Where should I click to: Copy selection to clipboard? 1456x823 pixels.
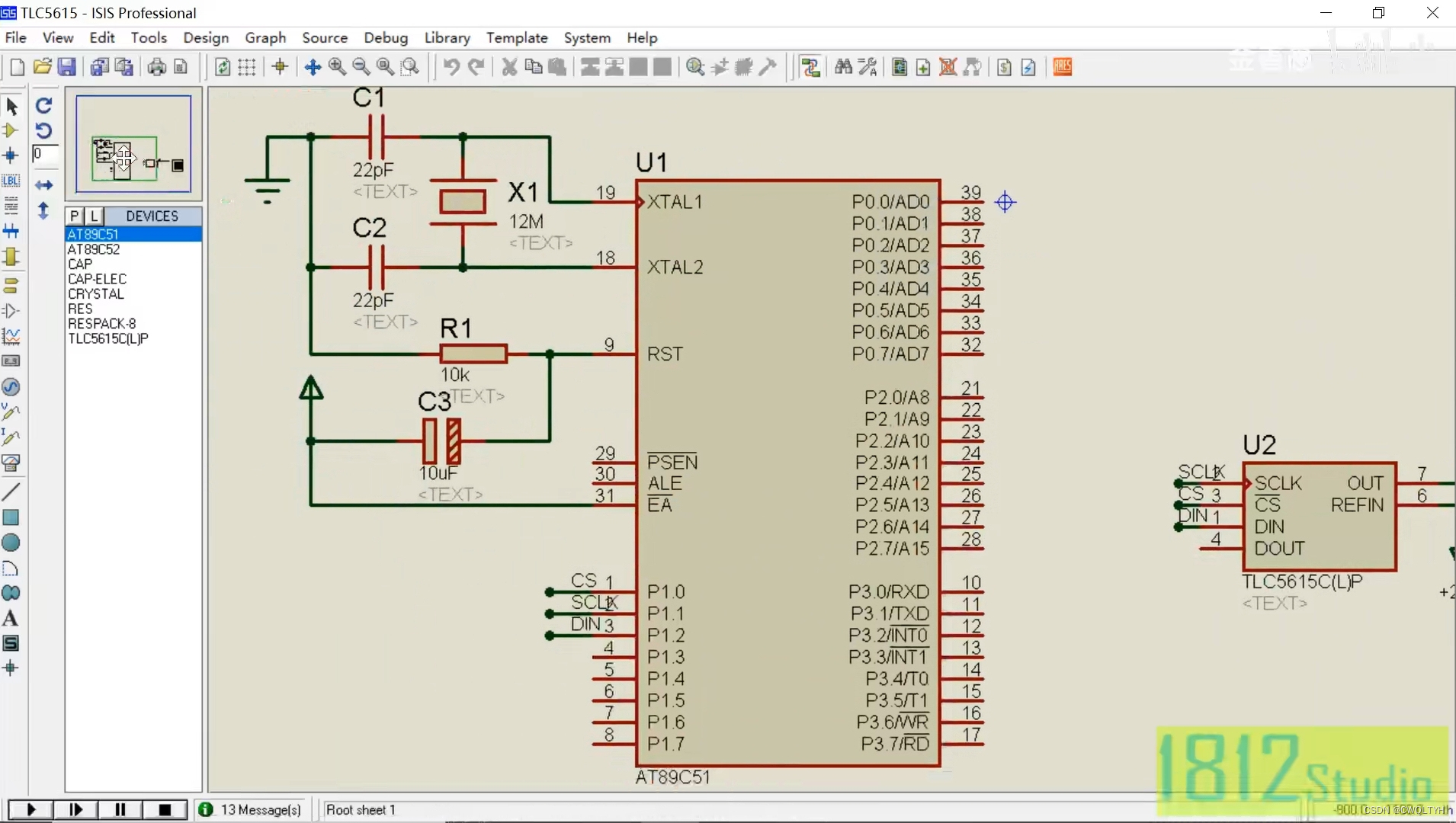click(x=534, y=67)
